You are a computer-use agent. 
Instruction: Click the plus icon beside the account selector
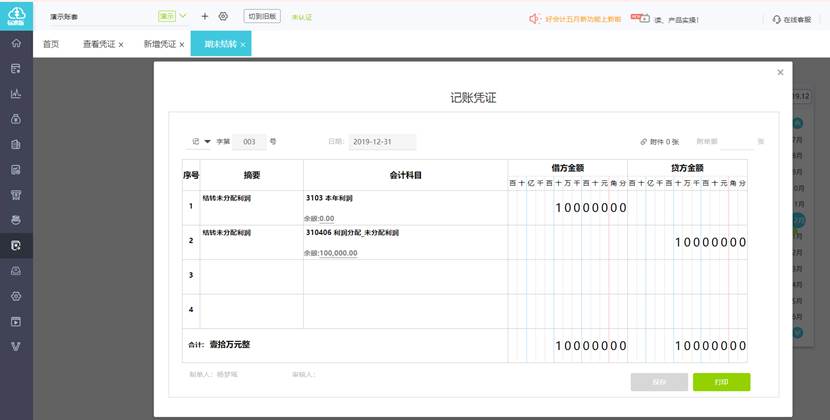[x=205, y=17]
